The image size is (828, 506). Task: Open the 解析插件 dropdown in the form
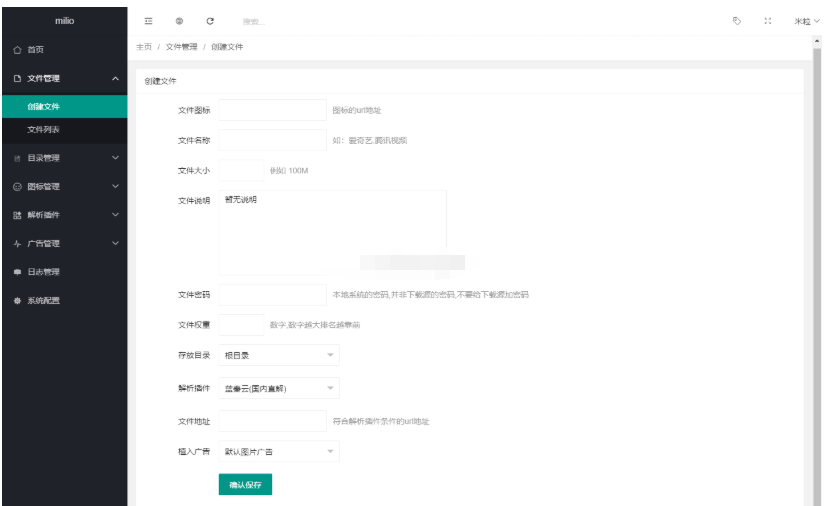coord(279,388)
